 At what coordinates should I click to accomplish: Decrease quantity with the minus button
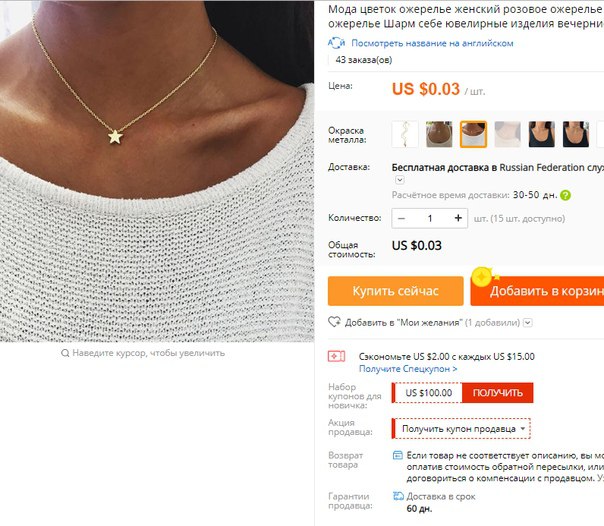[x=401, y=218]
